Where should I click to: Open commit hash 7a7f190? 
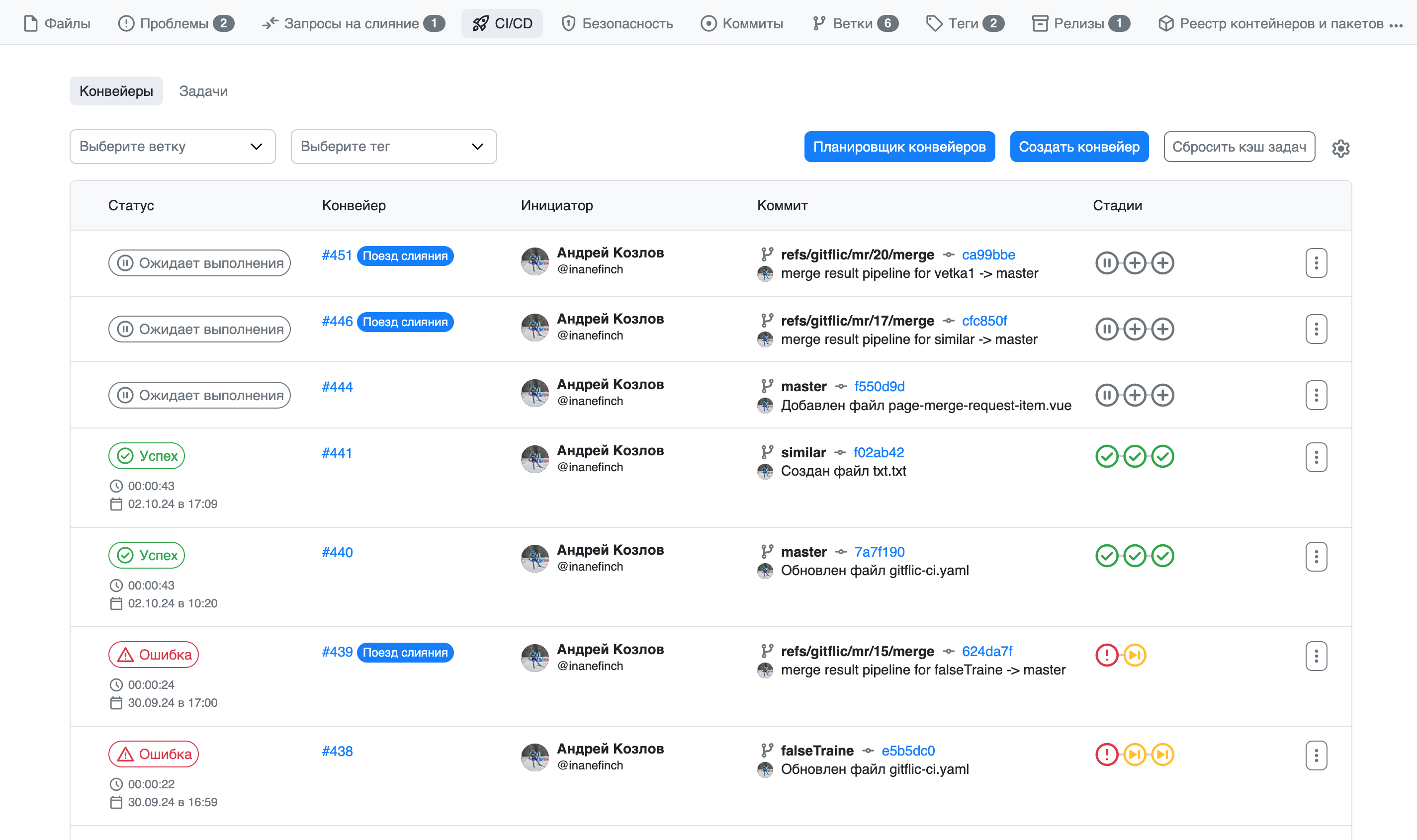pyautogui.click(x=879, y=552)
